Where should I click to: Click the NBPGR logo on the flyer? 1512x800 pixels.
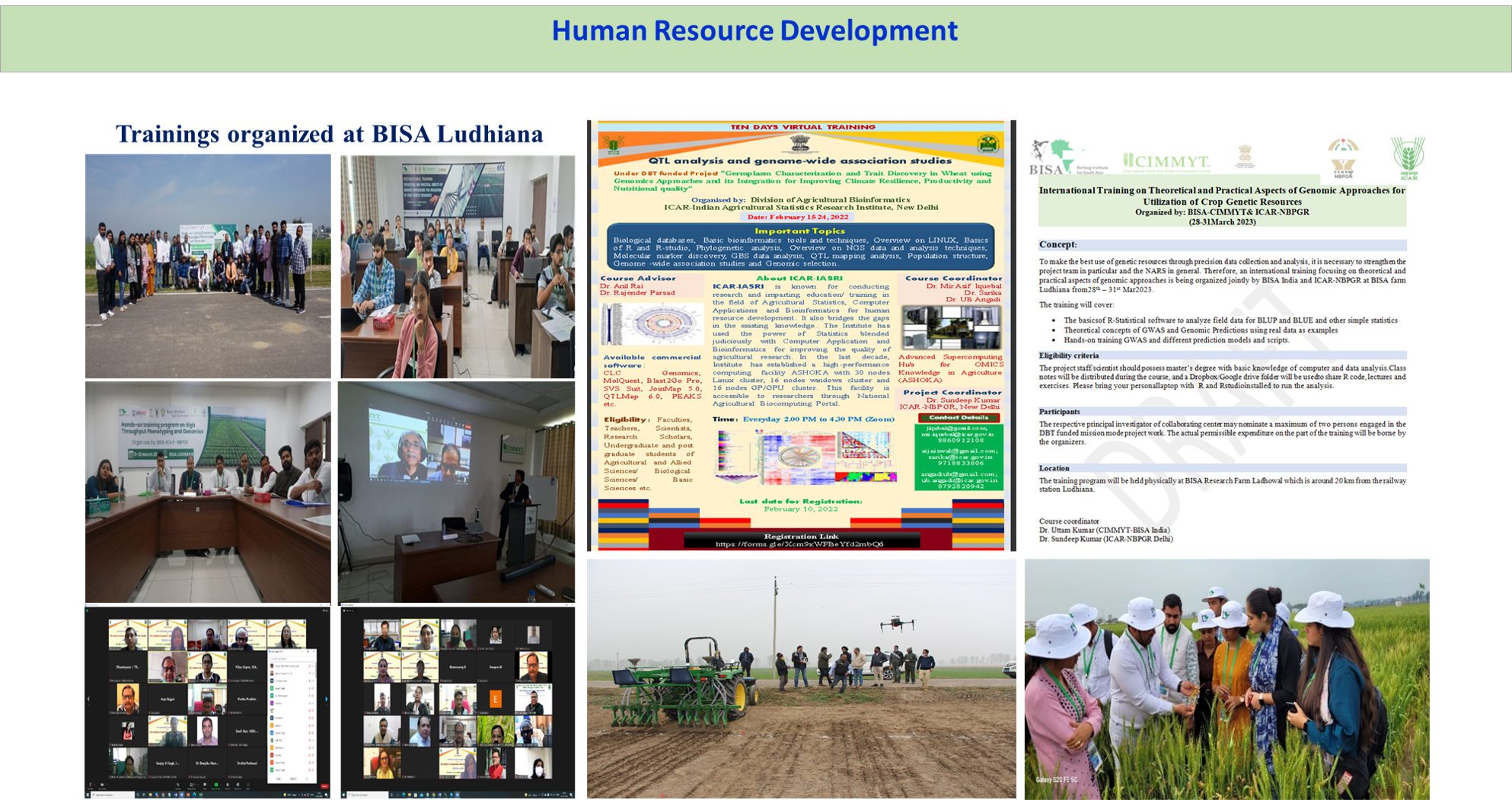(x=1343, y=158)
